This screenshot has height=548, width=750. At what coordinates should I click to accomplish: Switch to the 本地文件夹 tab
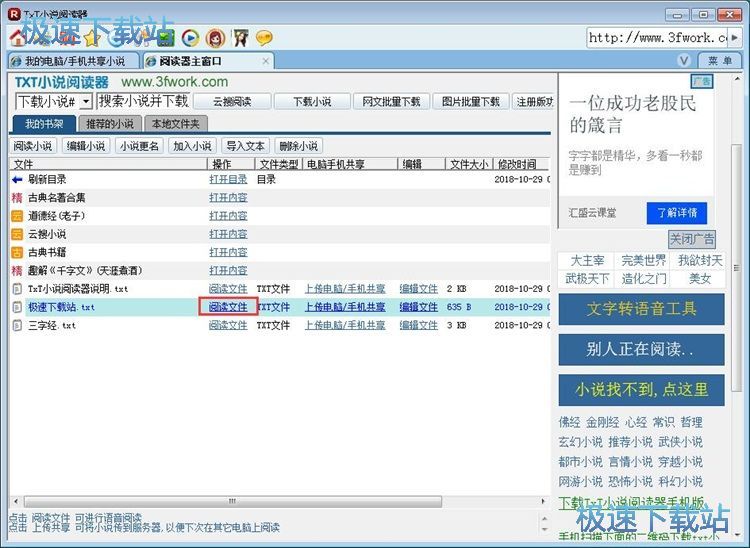(x=176, y=124)
